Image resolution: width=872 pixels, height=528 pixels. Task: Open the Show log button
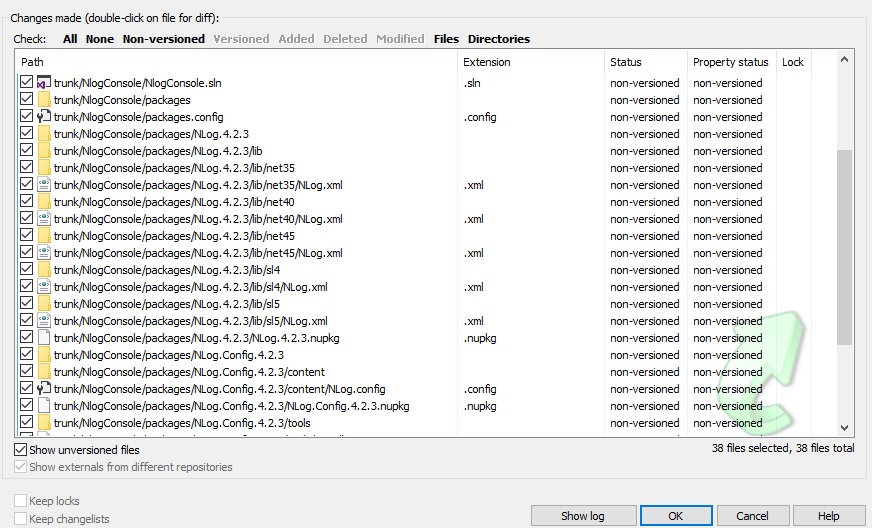click(583, 516)
